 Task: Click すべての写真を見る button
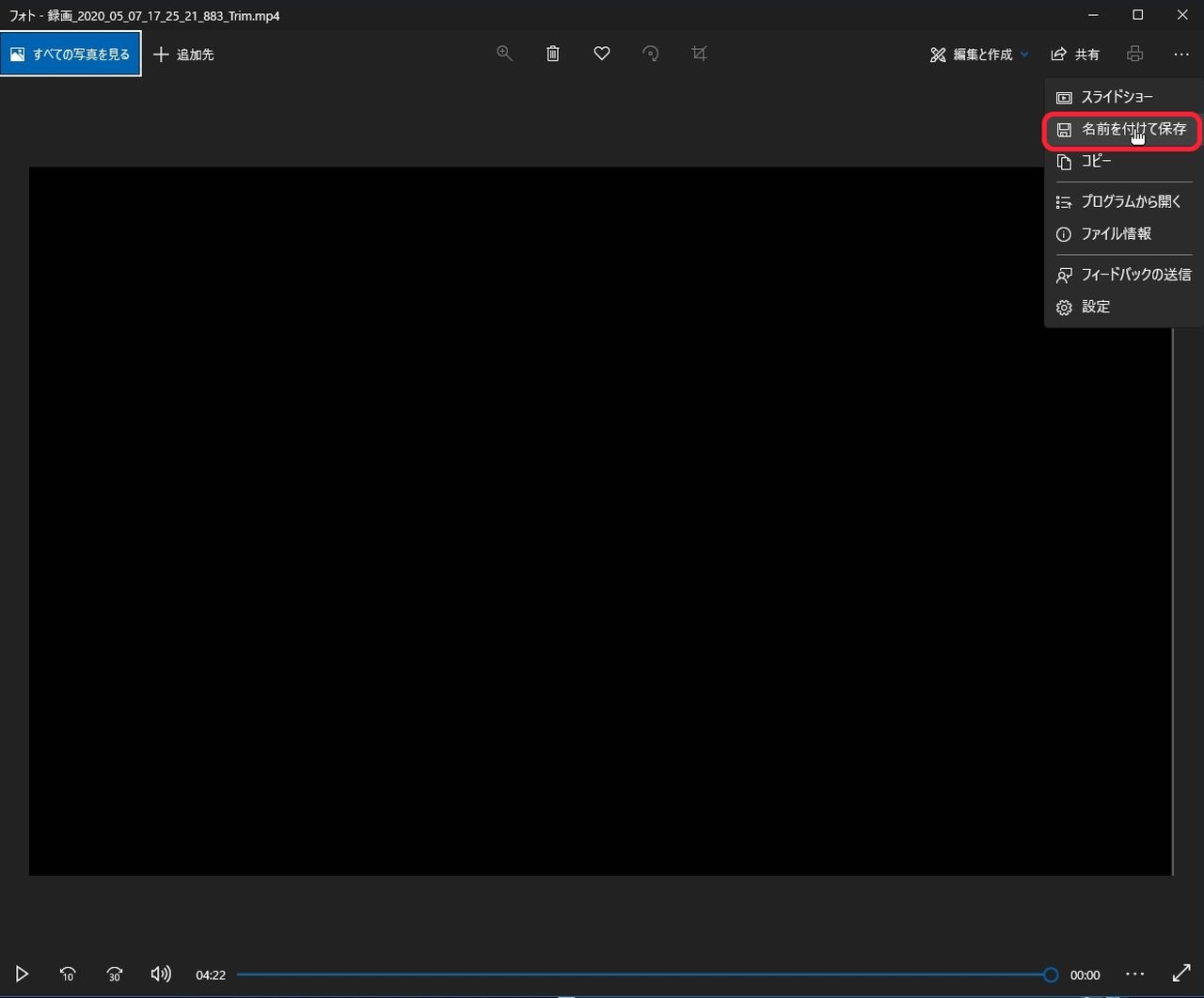coord(71,55)
